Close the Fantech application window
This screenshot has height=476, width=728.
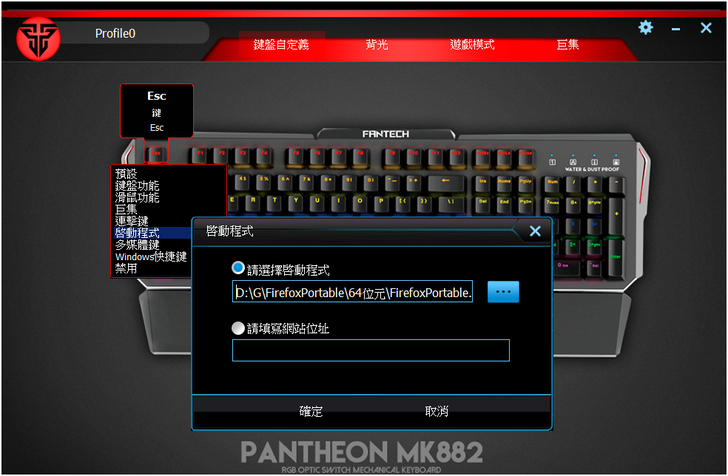706,28
